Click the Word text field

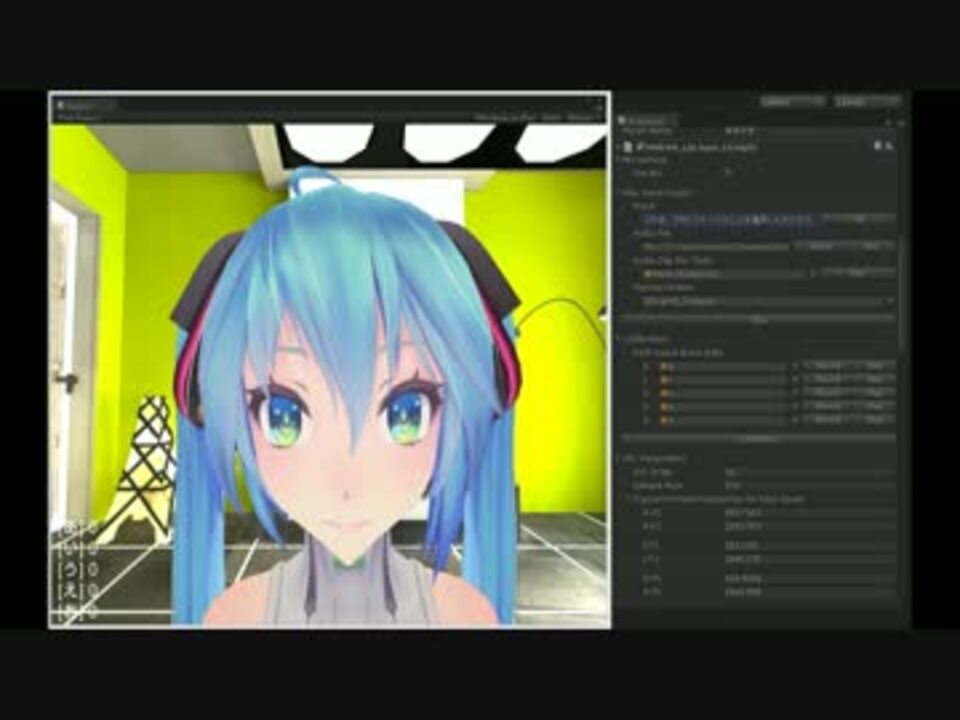[x=730, y=219]
